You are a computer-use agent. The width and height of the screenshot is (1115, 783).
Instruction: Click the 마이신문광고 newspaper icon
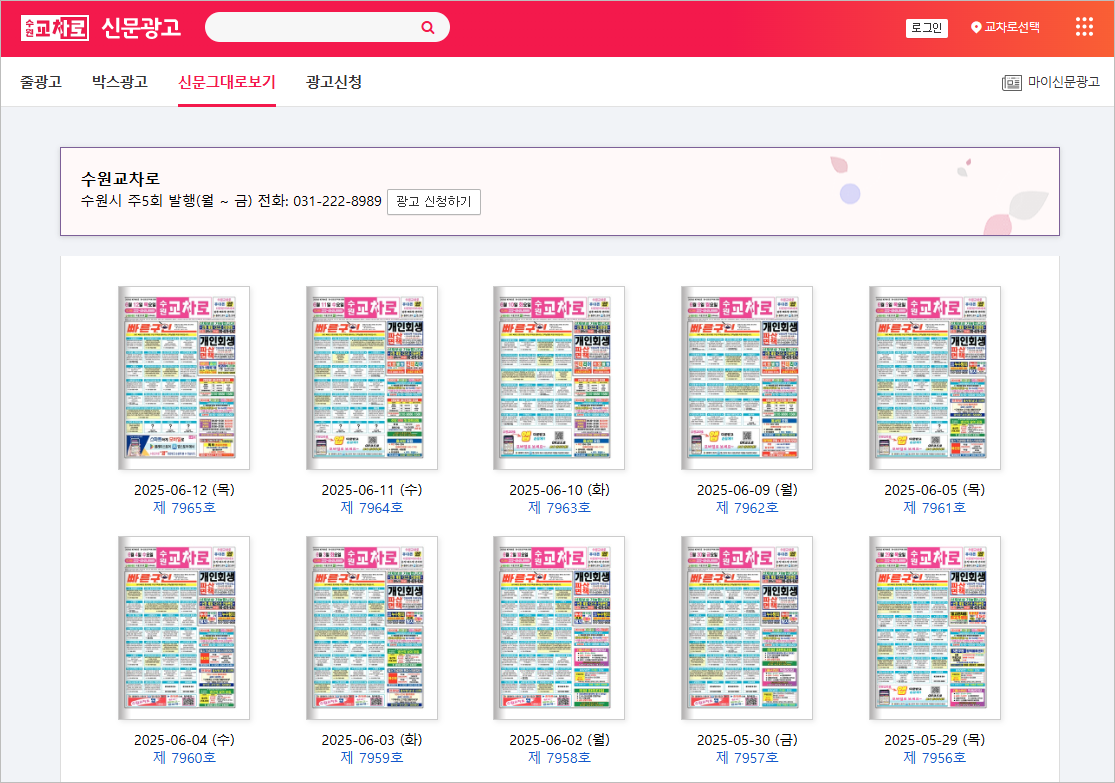[x=1013, y=82]
